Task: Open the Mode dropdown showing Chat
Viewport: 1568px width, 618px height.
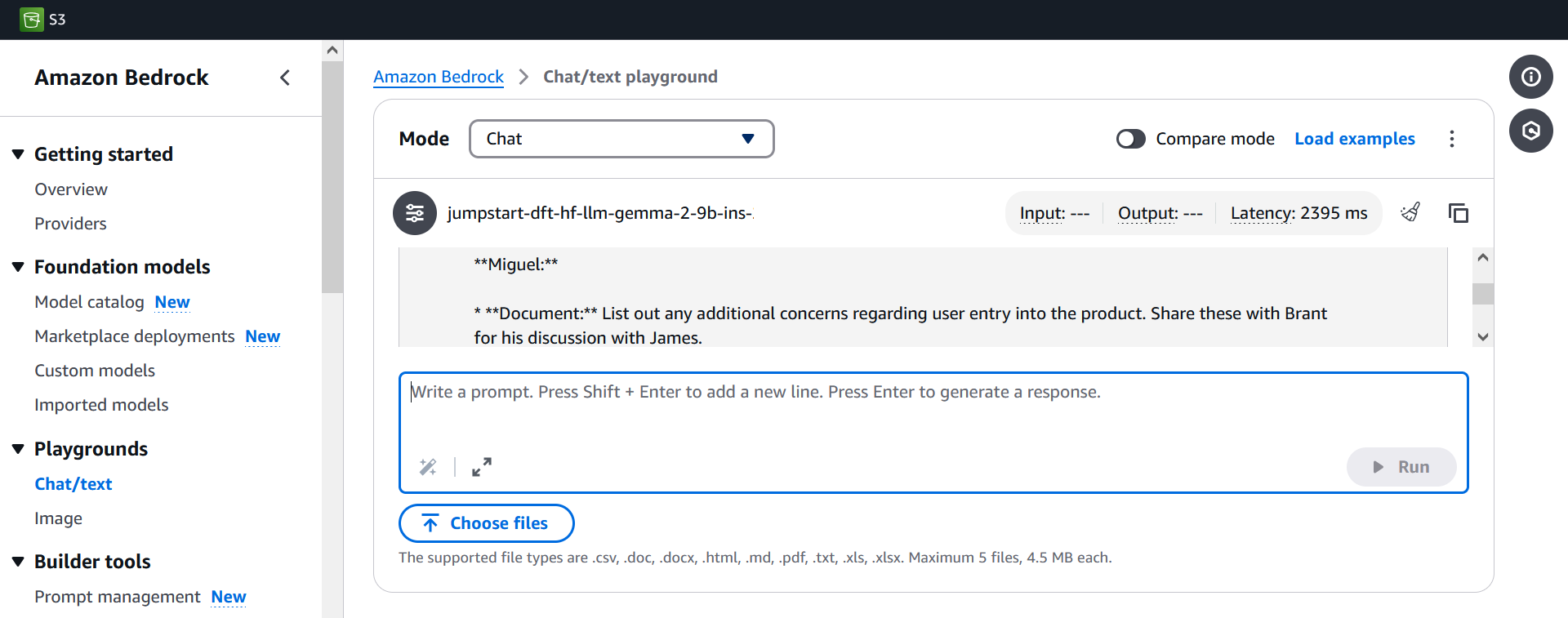Action: pos(621,139)
